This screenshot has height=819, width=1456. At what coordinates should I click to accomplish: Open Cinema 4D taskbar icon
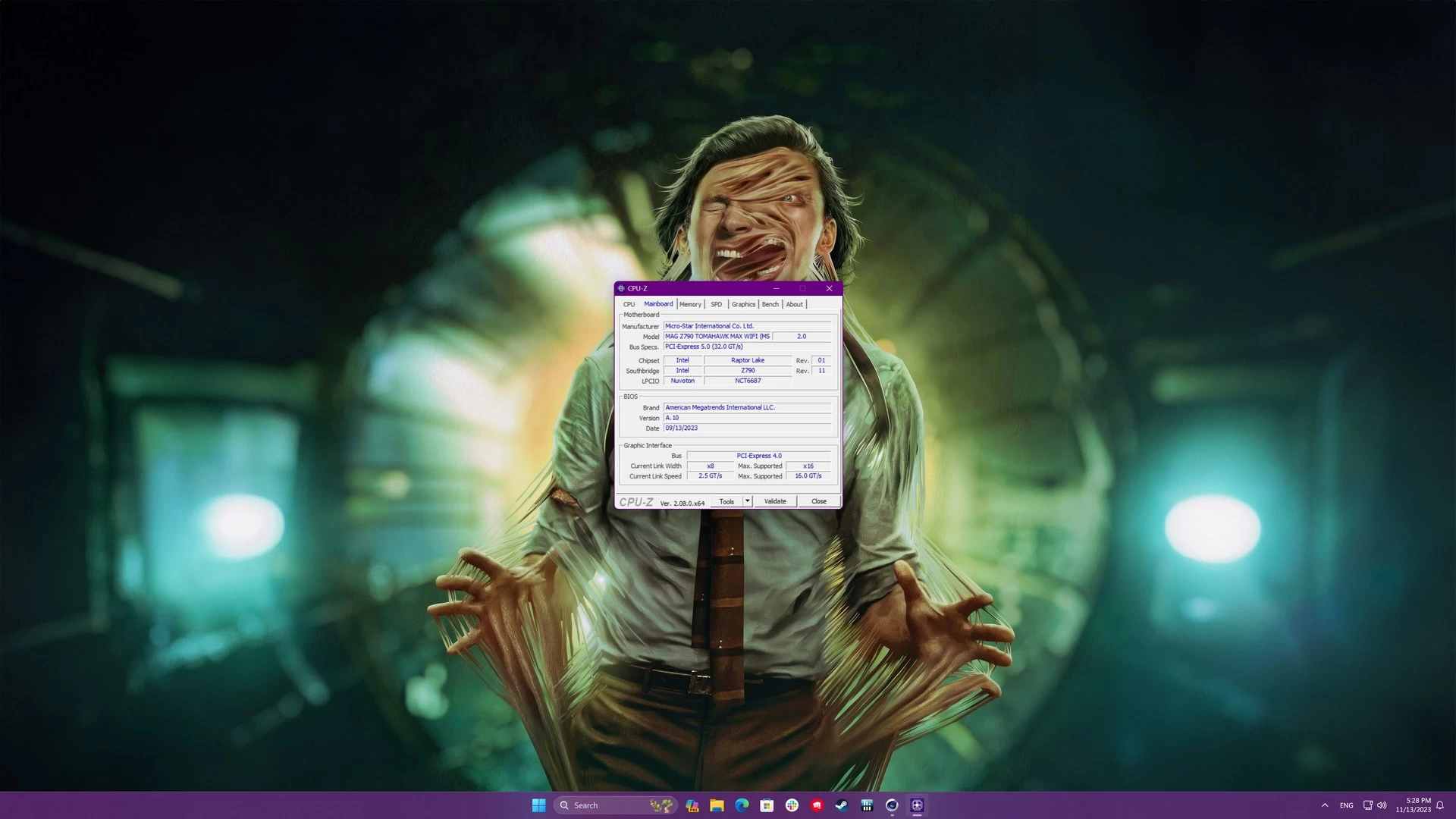[x=892, y=805]
